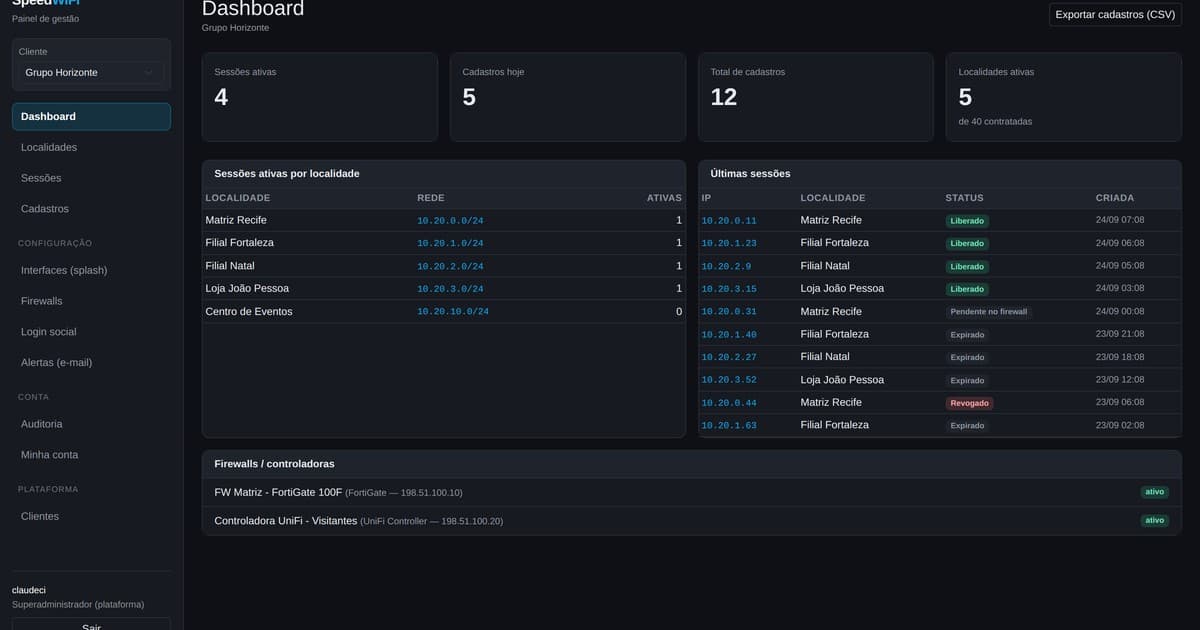The image size is (1200, 630).
Task: Navigate to Firewalls in the sidebar
Action: tap(91, 301)
